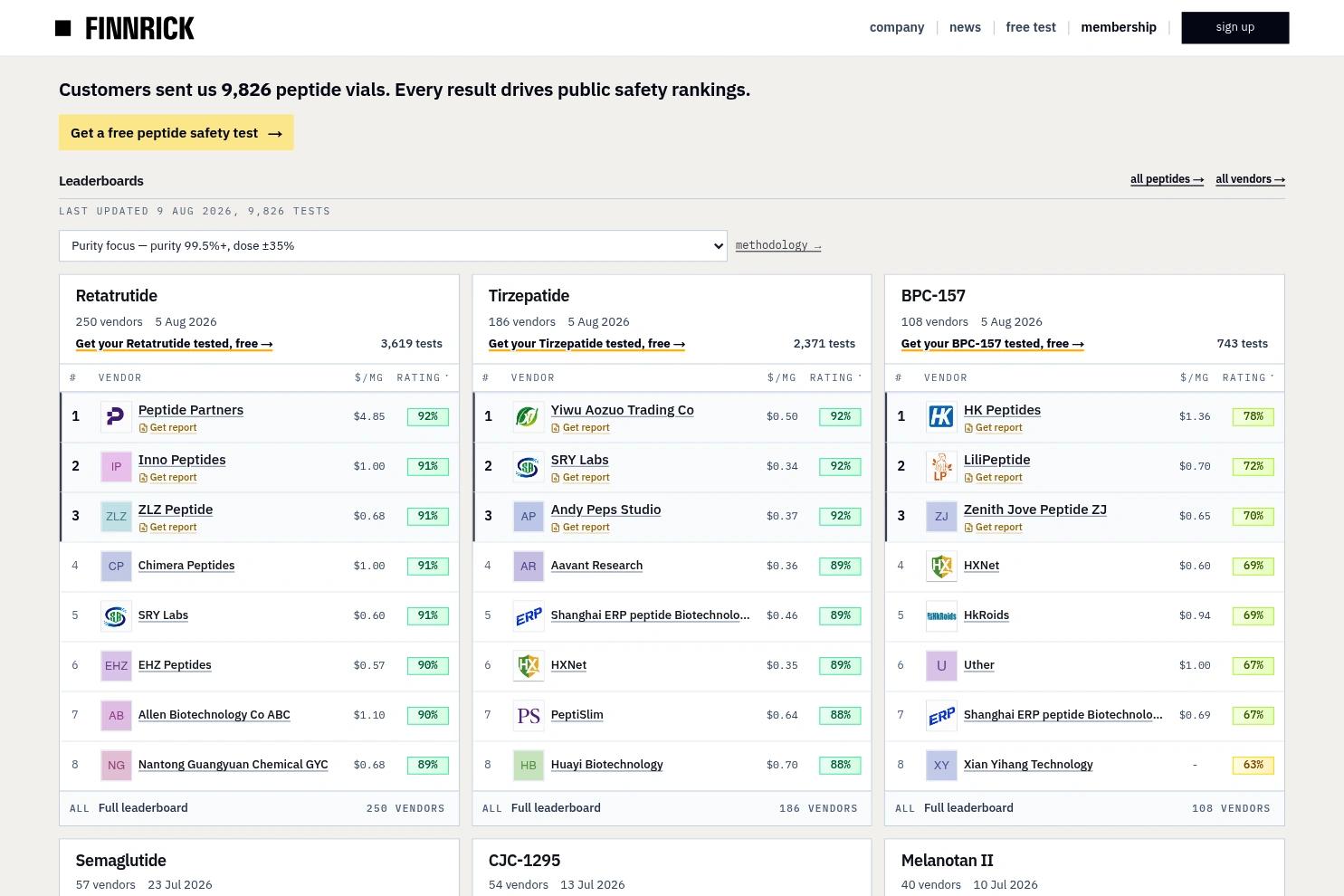The width and height of the screenshot is (1344, 896).
Task: Click the 78% rating badge for HK Peptides
Action: pyautogui.click(x=1253, y=416)
